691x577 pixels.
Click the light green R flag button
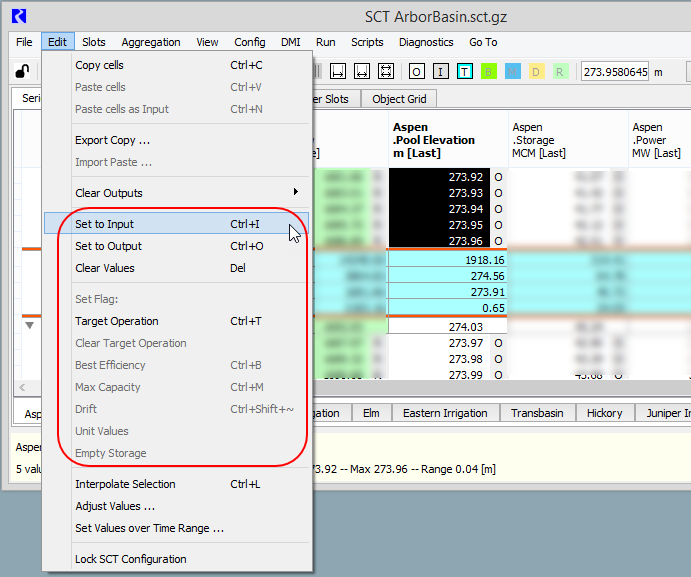(560, 72)
